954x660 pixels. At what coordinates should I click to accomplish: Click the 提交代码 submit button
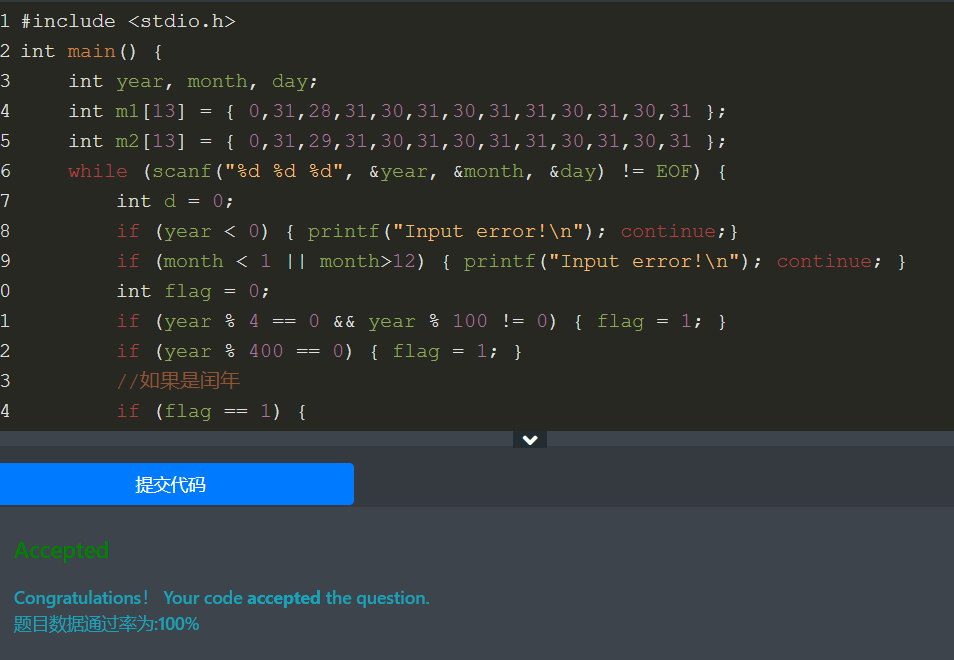176,484
